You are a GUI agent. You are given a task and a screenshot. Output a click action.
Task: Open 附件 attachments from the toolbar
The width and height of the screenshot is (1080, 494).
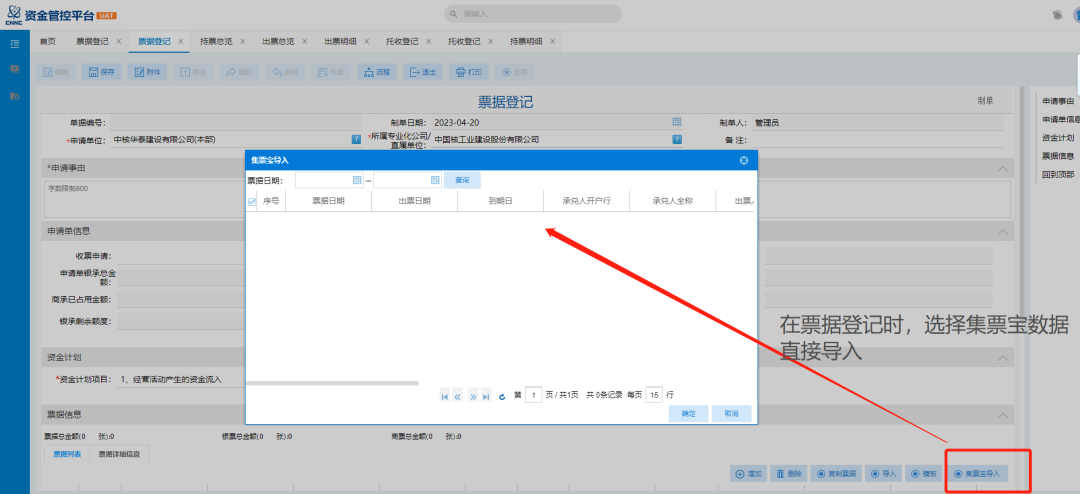pos(146,72)
